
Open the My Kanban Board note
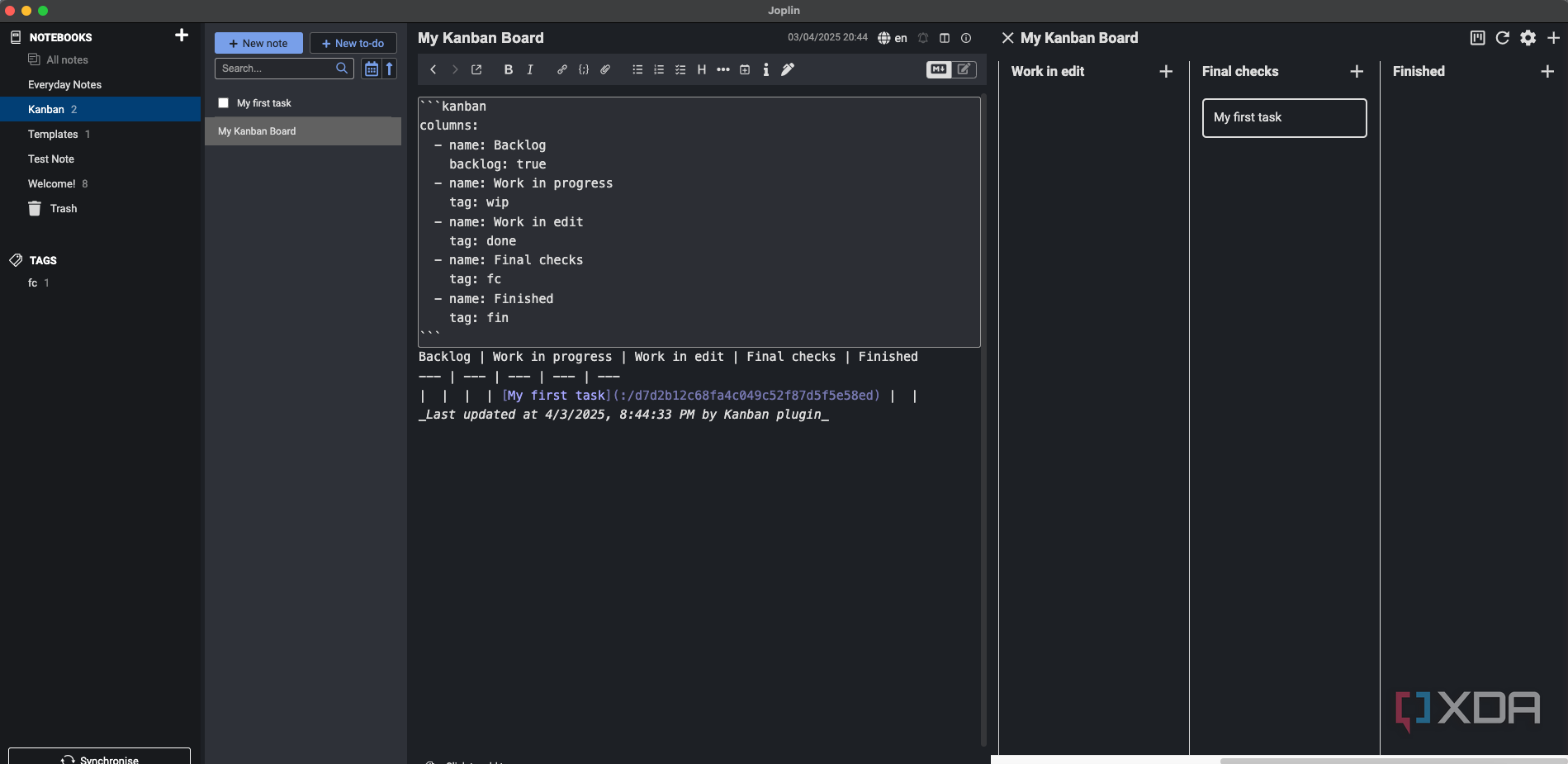point(303,131)
